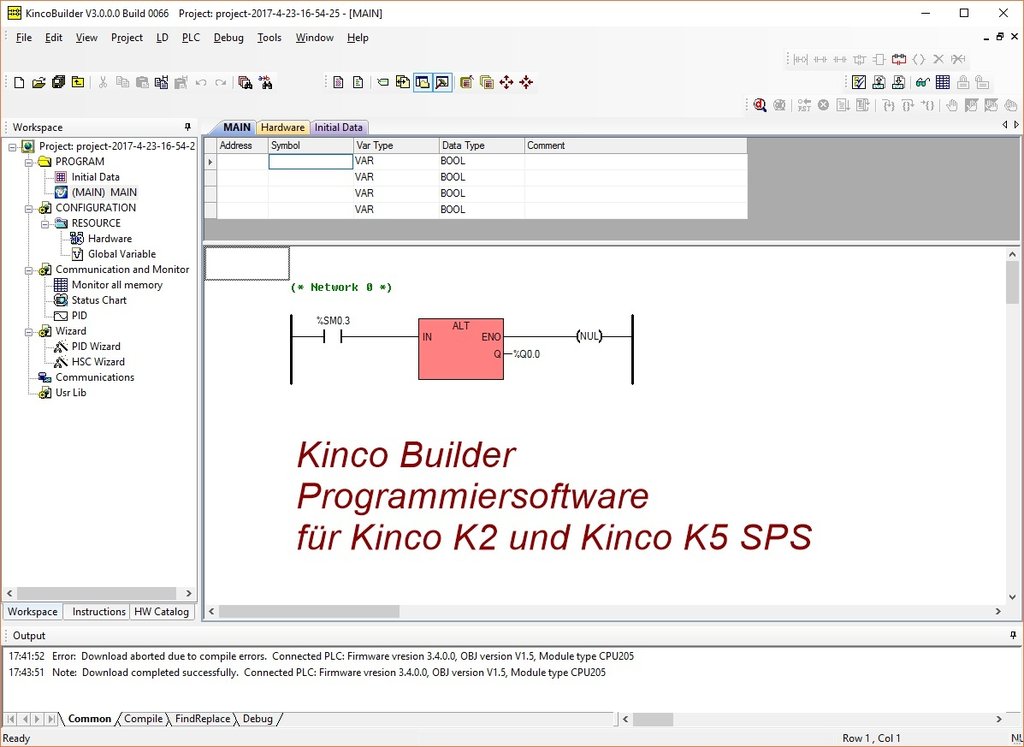Download the program to the PLC
Viewport: 1024px width, 747px height.
click(x=896, y=82)
